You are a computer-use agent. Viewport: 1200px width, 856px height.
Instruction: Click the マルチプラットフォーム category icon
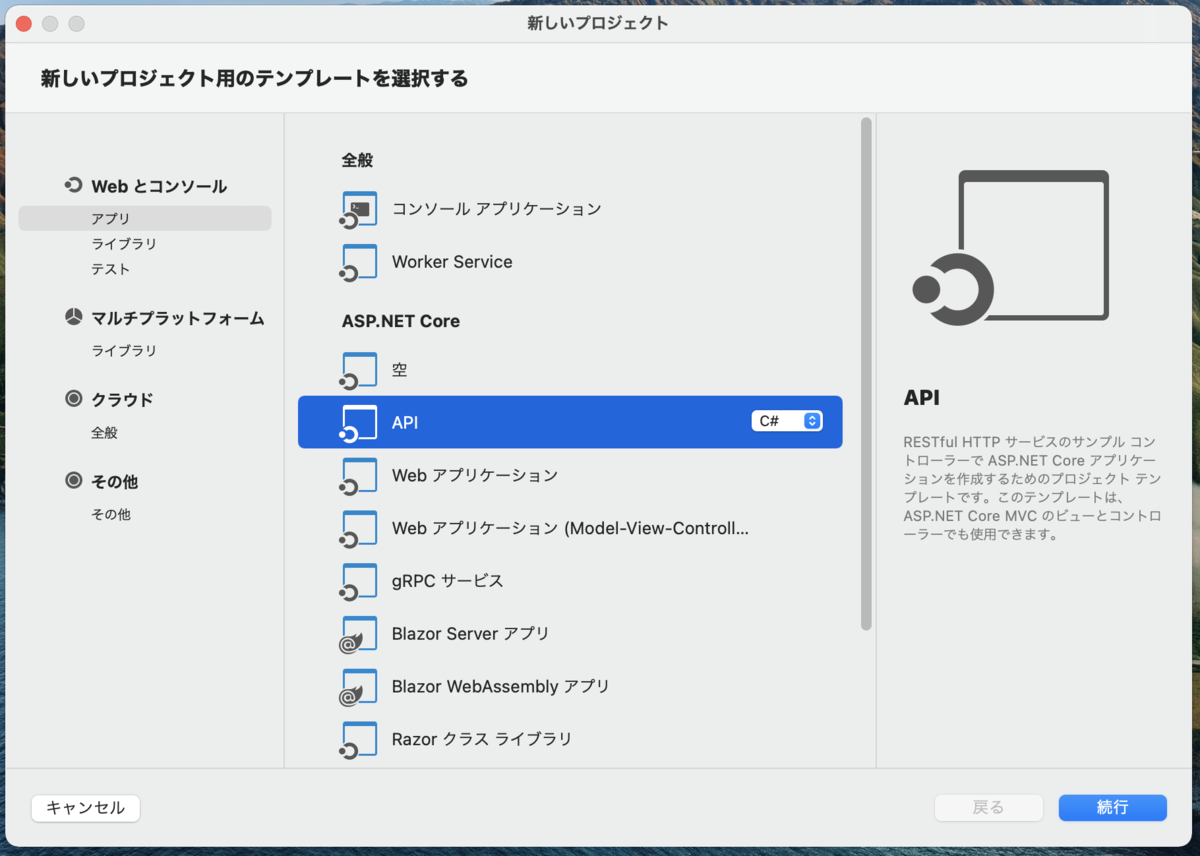[73, 318]
